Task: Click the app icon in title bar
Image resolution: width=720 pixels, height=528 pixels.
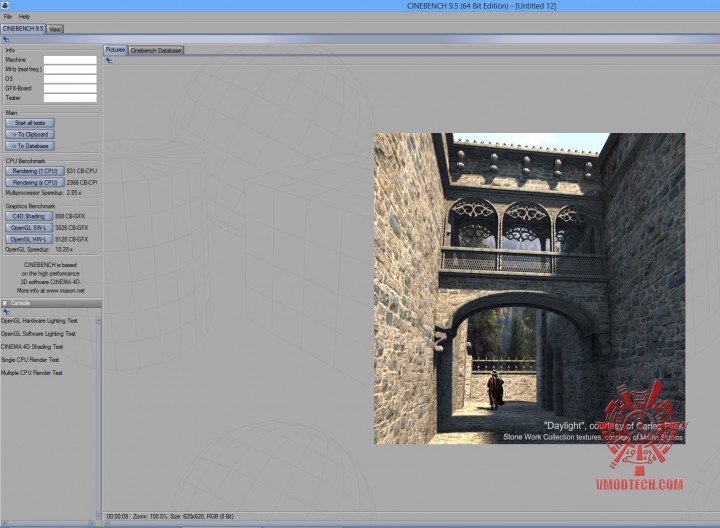Action: point(5,6)
